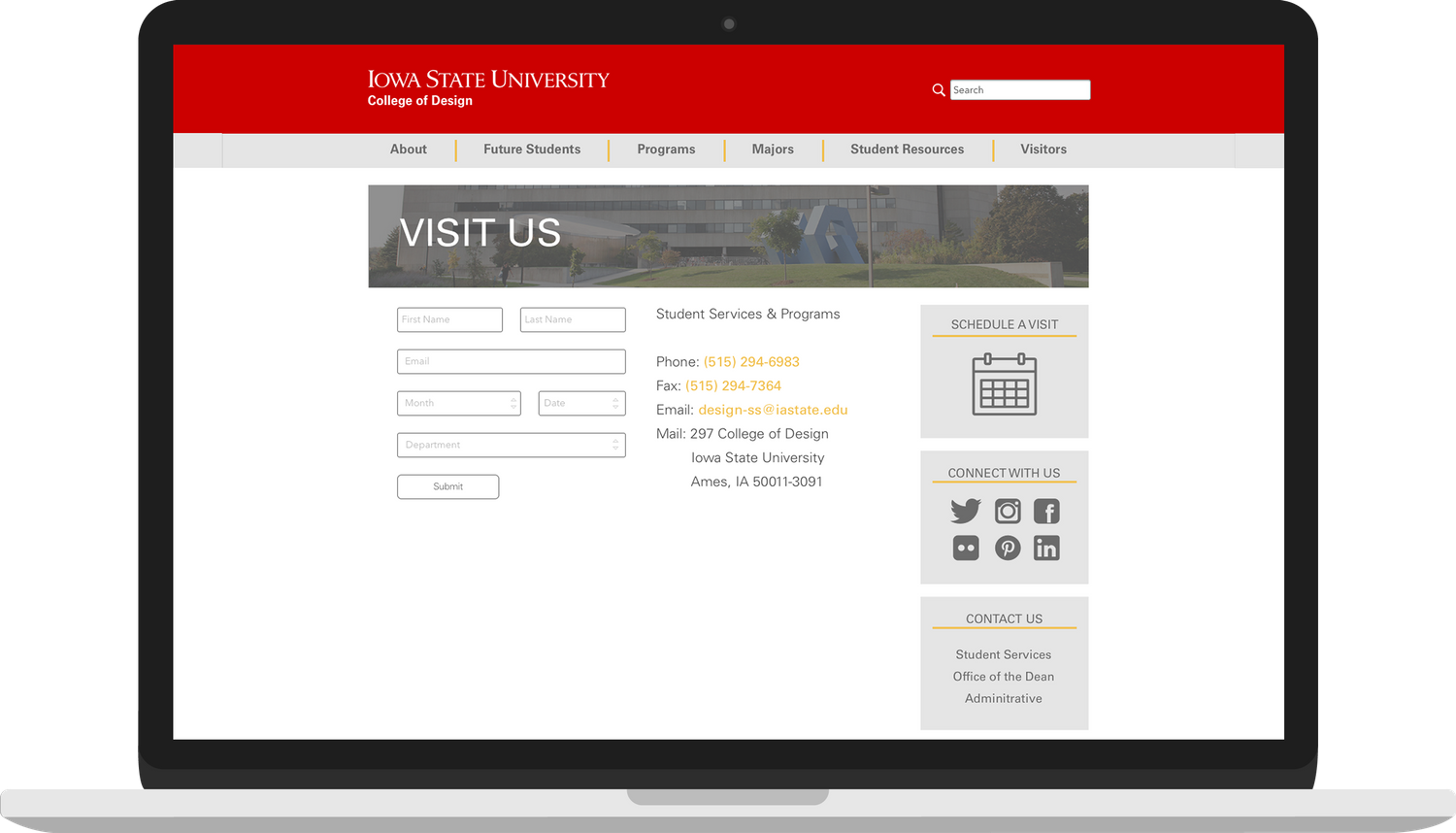The height and width of the screenshot is (833, 1456).
Task: Click the design-ss@iastate.edu email link
Action: 773,410
